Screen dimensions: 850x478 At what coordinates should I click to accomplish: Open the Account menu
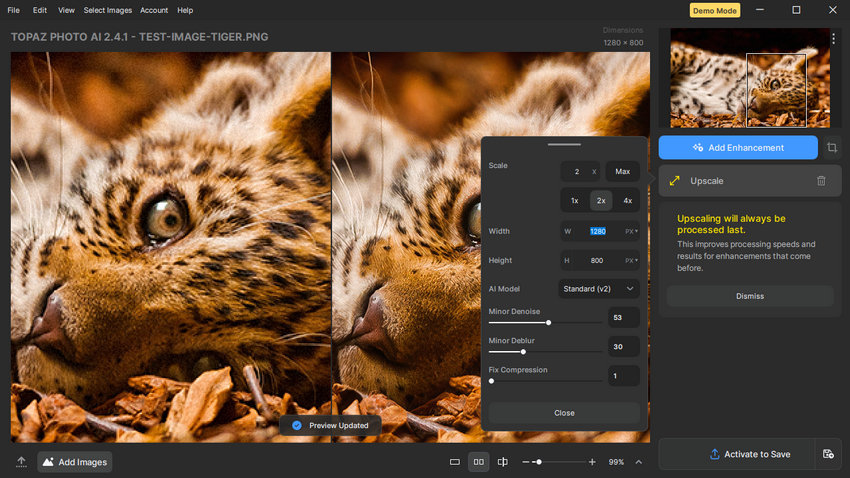[154, 10]
